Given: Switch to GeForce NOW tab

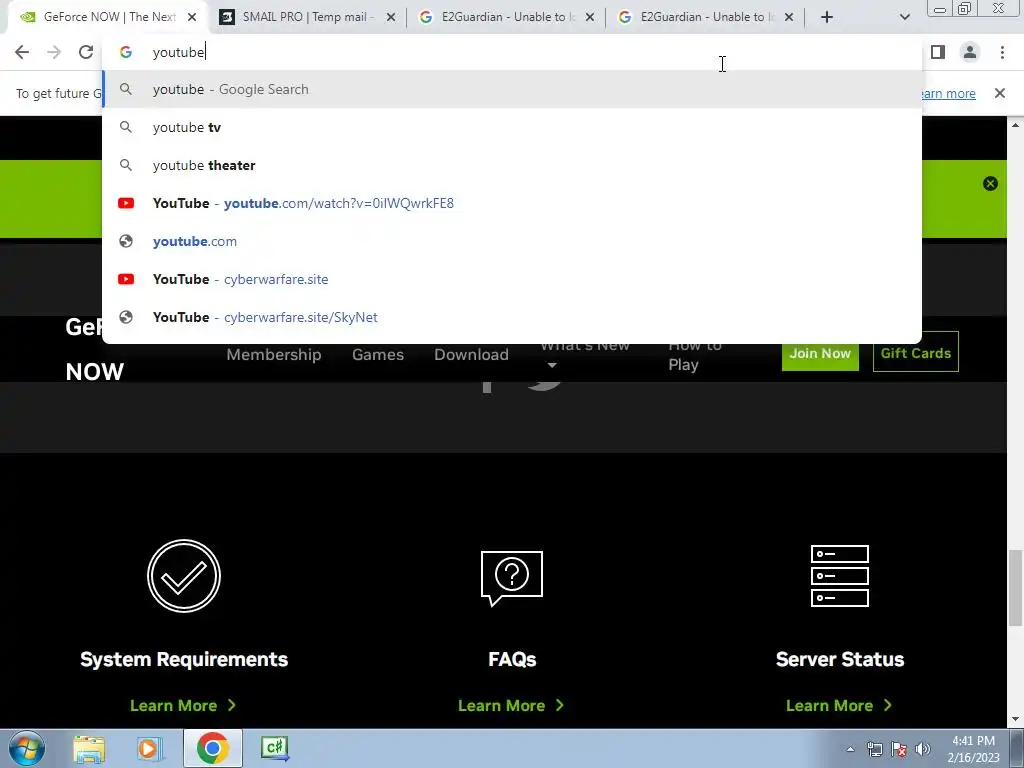Looking at the screenshot, I should click(x=108, y=17).
